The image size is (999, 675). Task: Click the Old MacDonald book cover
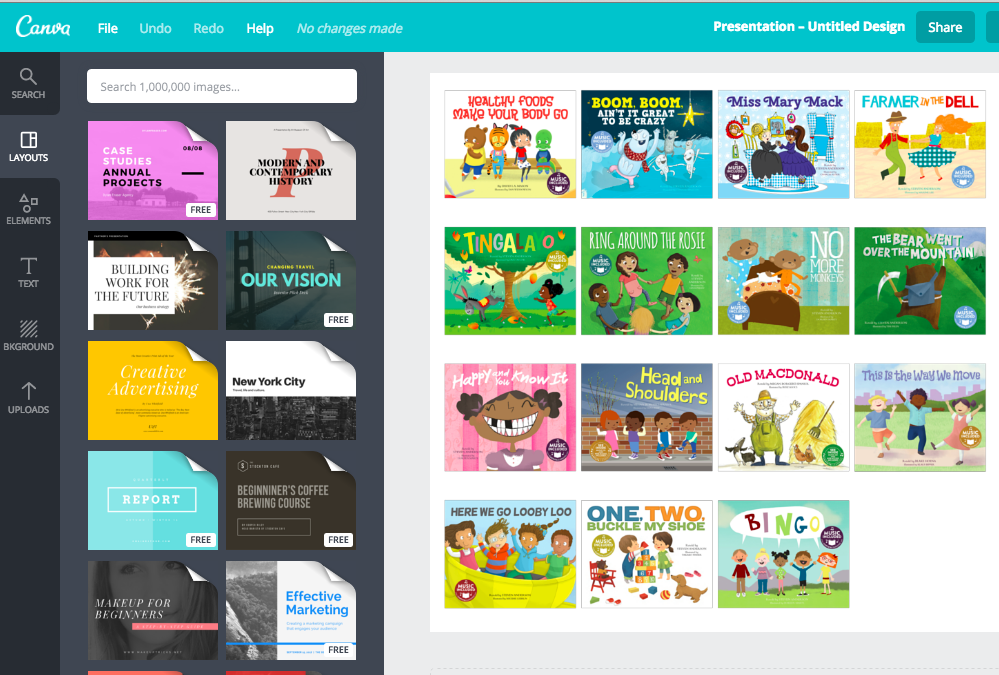coord(784,417)
